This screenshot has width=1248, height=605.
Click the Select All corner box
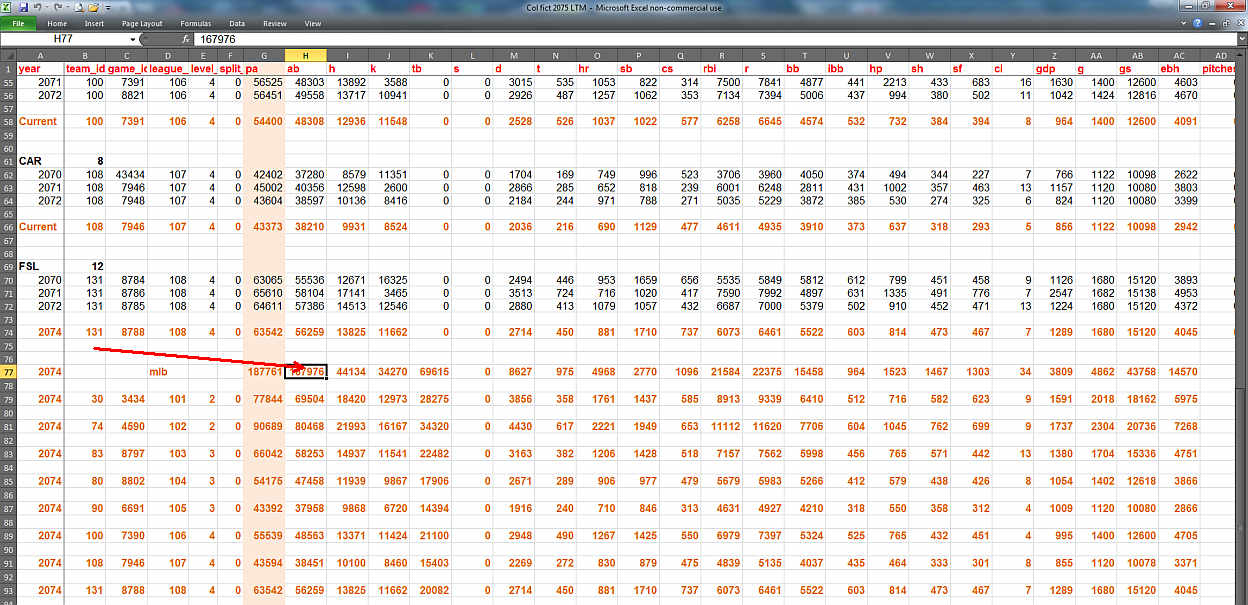[x=7, y=55]
